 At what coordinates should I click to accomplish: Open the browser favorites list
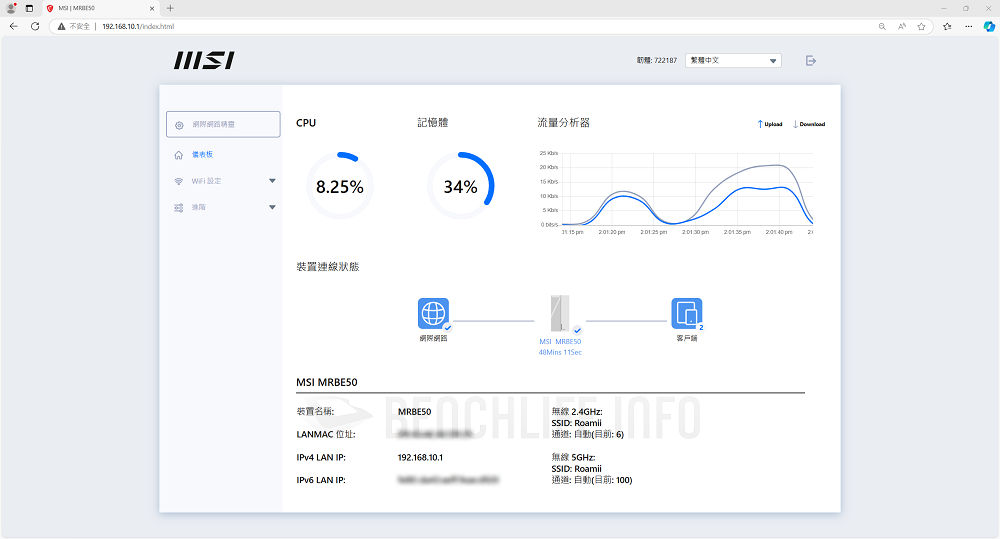[x=947, y=26]
